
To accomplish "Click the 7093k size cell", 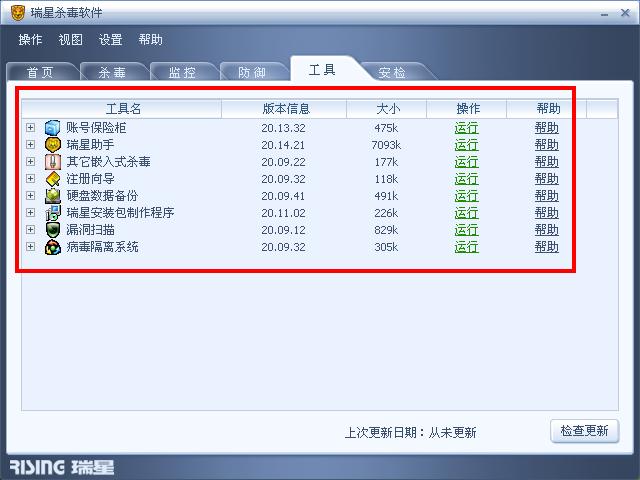I will [x=386, y=145].
